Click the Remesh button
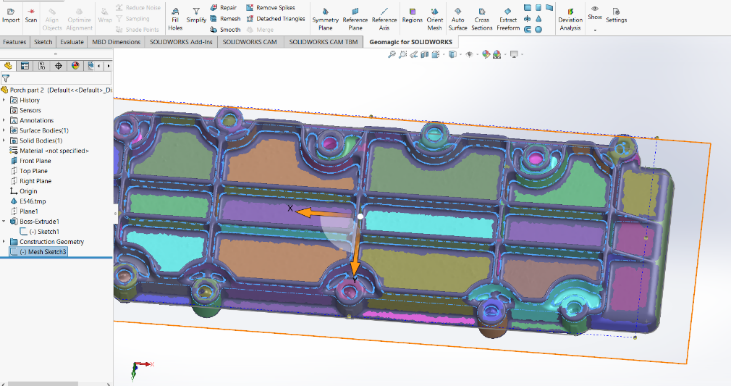Viewport: 731px width, 386px height. pyautogui.click(x=225, y=19)
